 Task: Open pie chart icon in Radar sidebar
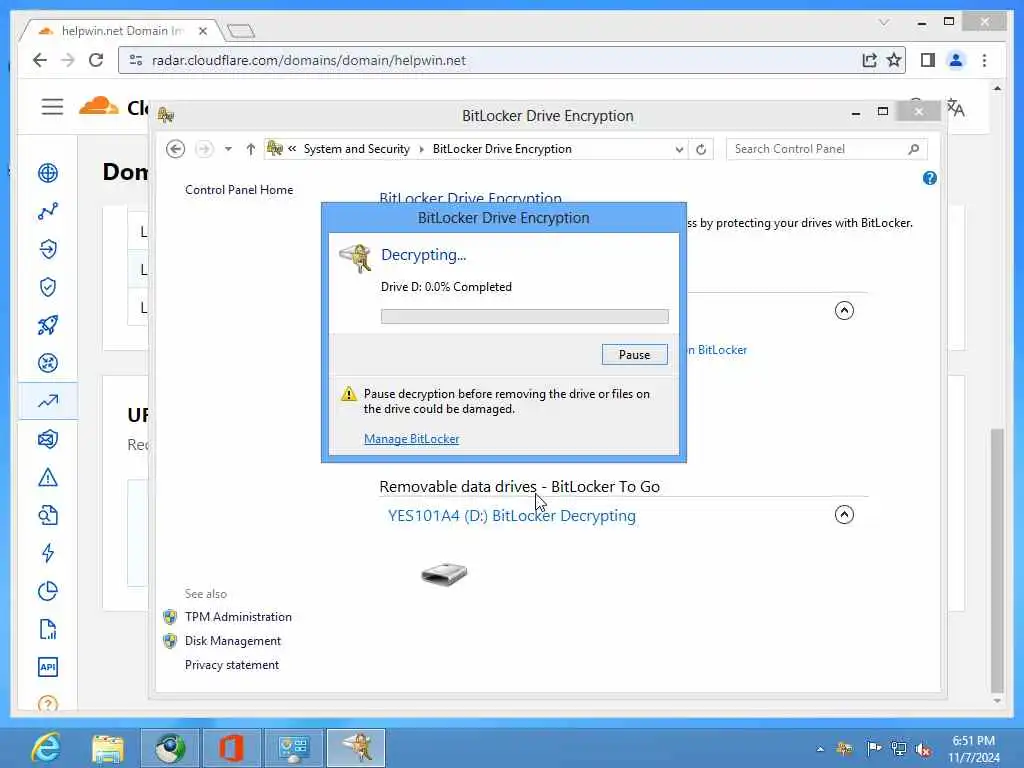coord(48,592)
